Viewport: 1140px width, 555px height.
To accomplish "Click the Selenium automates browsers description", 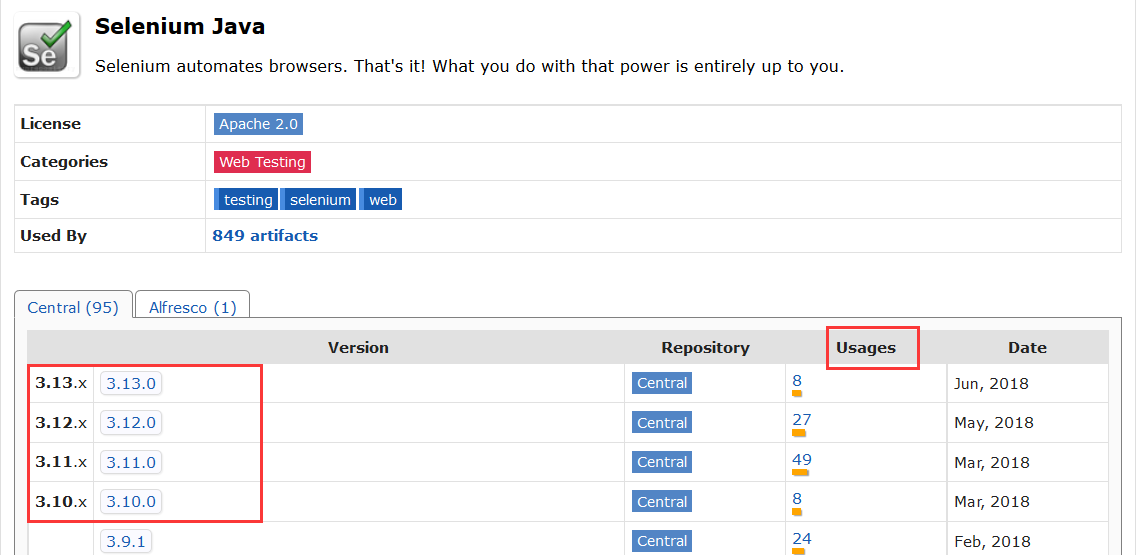I will 470,67.
